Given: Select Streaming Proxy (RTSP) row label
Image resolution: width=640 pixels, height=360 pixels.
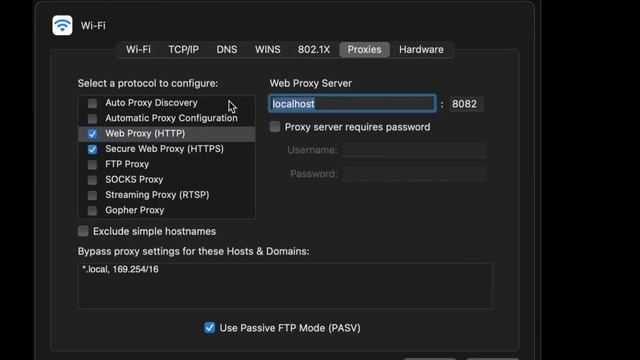Looking at the screenshot, I should pos(157,195).
